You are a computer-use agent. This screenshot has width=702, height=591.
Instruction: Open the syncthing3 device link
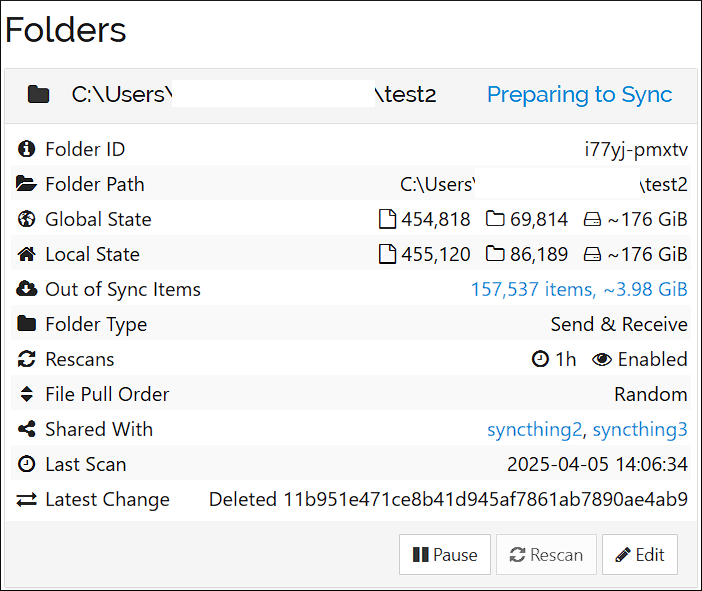pyautogui.click(x=640, y=430)
